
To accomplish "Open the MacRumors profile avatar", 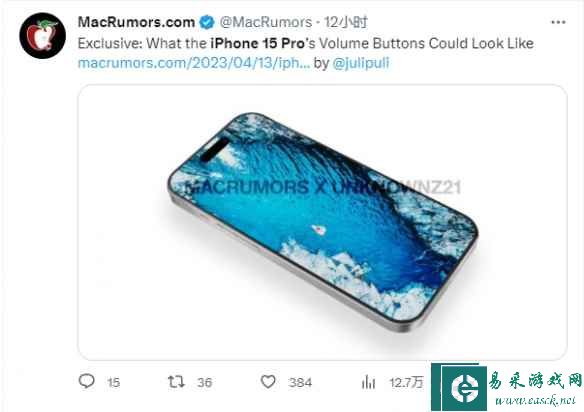I will 42,35.
